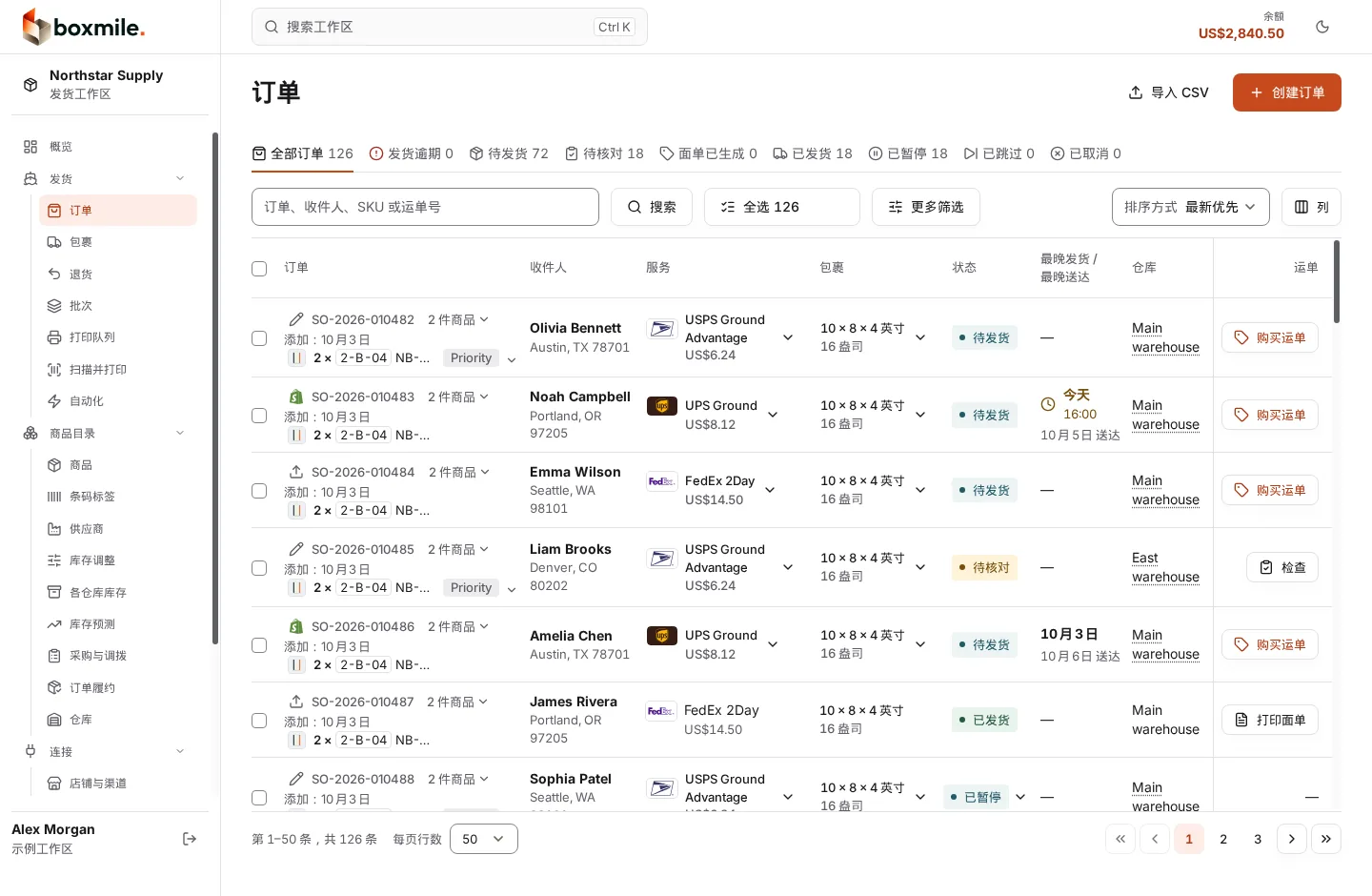Click the order search field 订单、收件人、SKU
The height and width of the screenshot is (896, 1372).
point(425,207)
